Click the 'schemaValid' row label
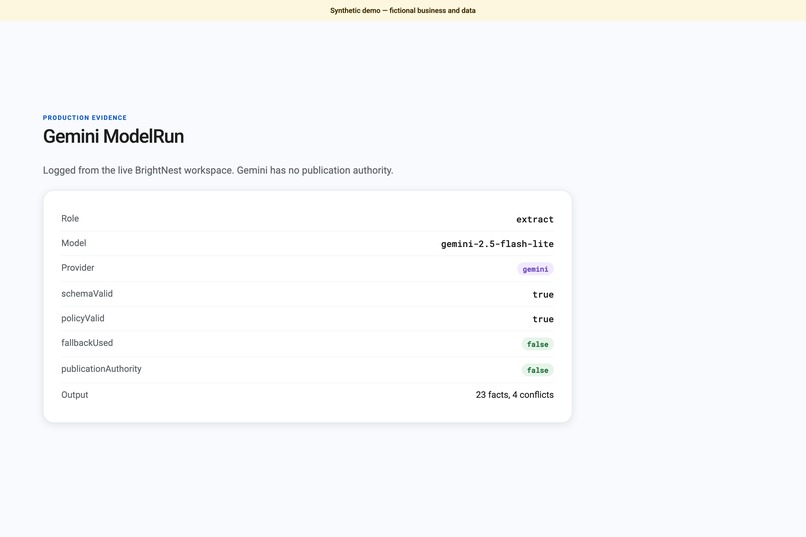 (x=87, y=293)
